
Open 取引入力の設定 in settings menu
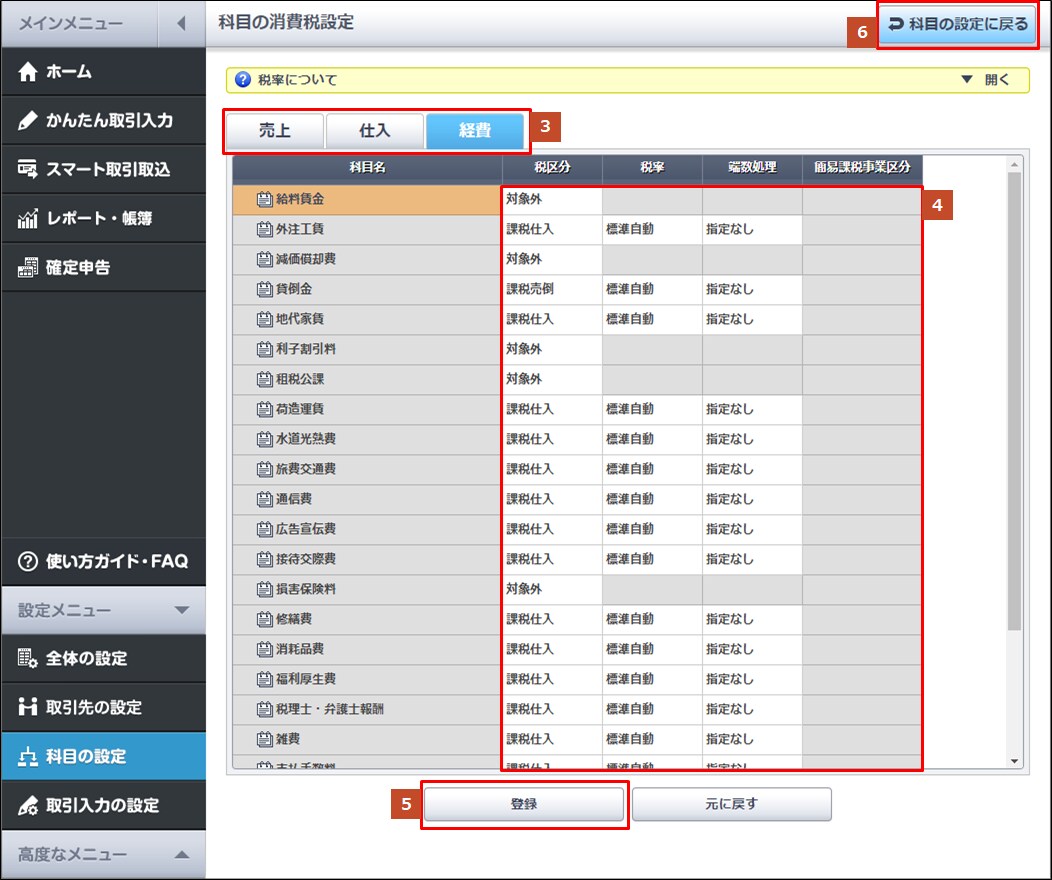pyautogui.click(x=102, y=805)
